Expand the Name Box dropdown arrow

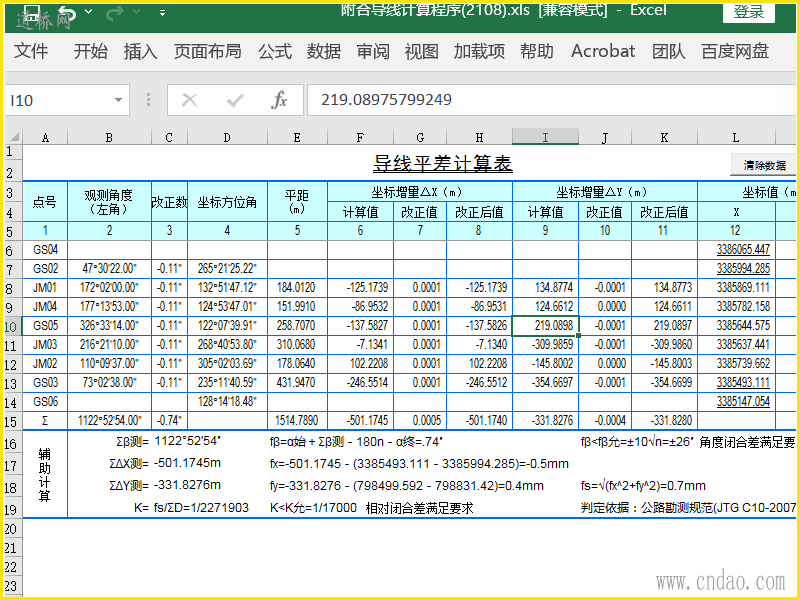119,100
